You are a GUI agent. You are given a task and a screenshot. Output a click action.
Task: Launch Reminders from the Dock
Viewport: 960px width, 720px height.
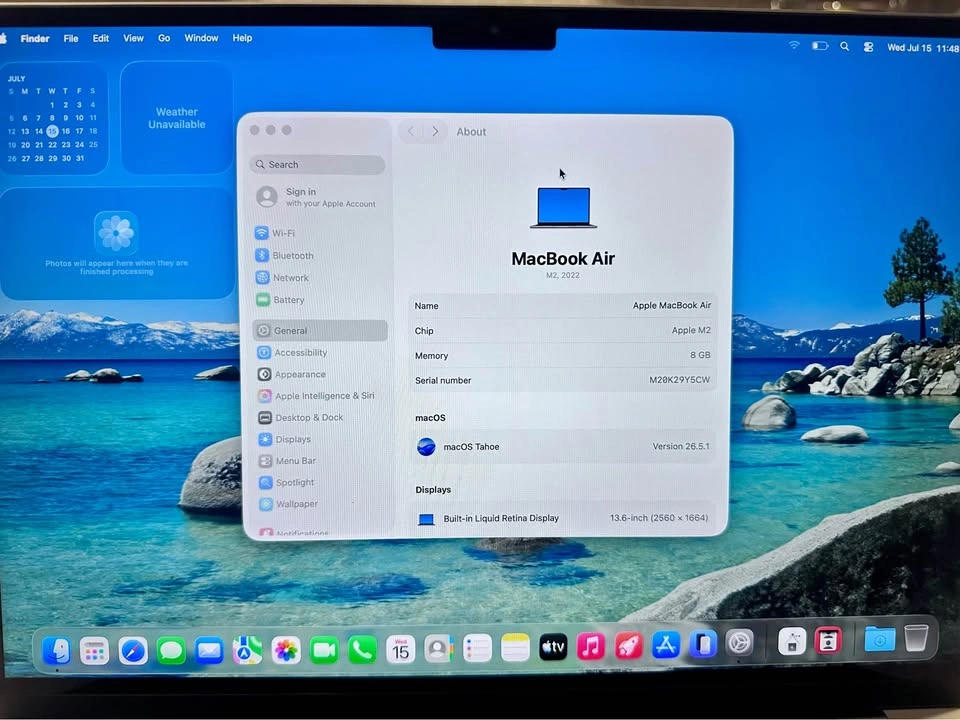point(477,648)
